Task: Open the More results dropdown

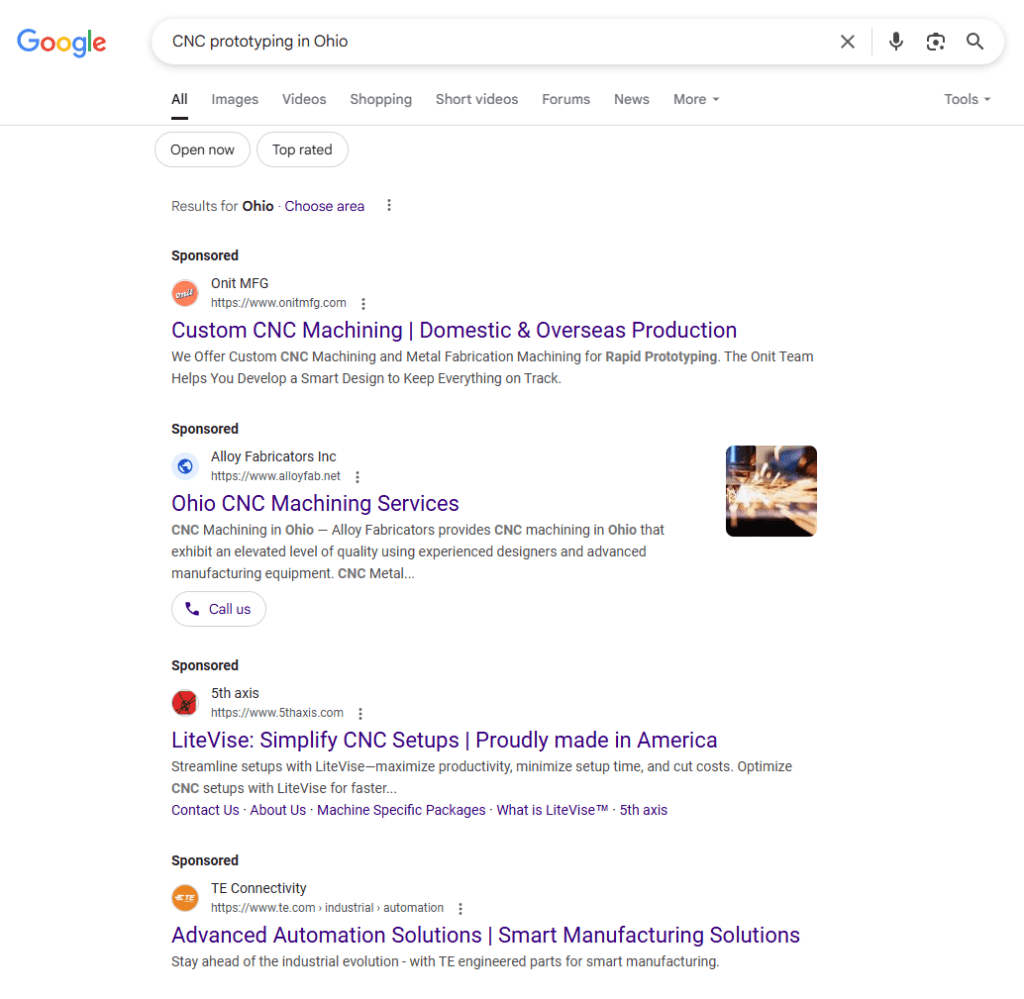Action: click(696, 99)
